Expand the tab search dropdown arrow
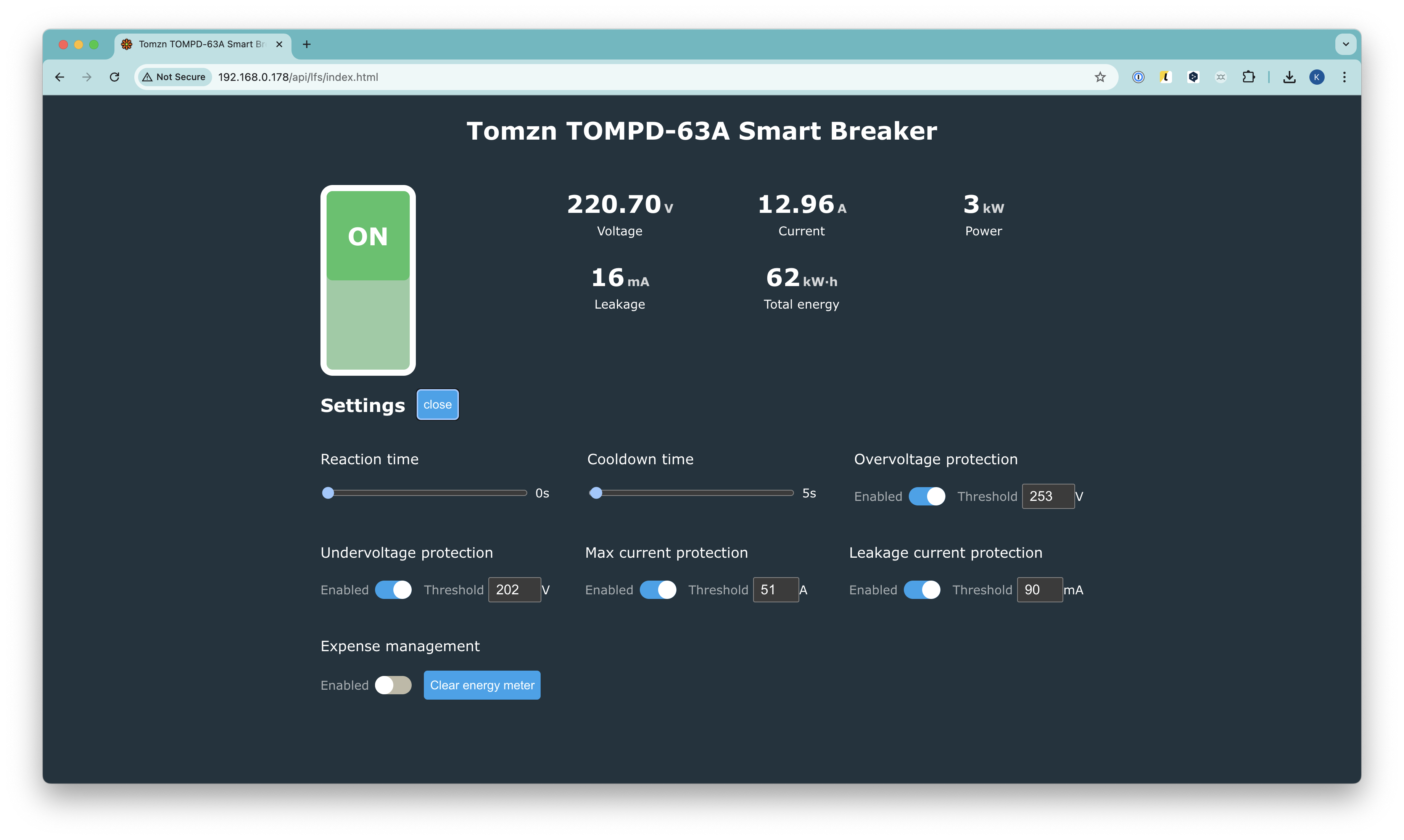The height and width of the screenshot is (840, 1404). [1346, 44]
